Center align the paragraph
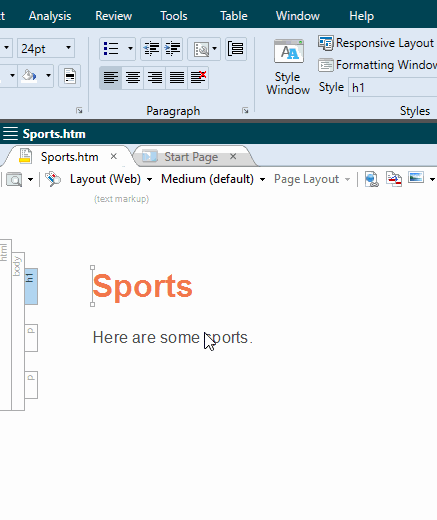 (x=133, y=78)
